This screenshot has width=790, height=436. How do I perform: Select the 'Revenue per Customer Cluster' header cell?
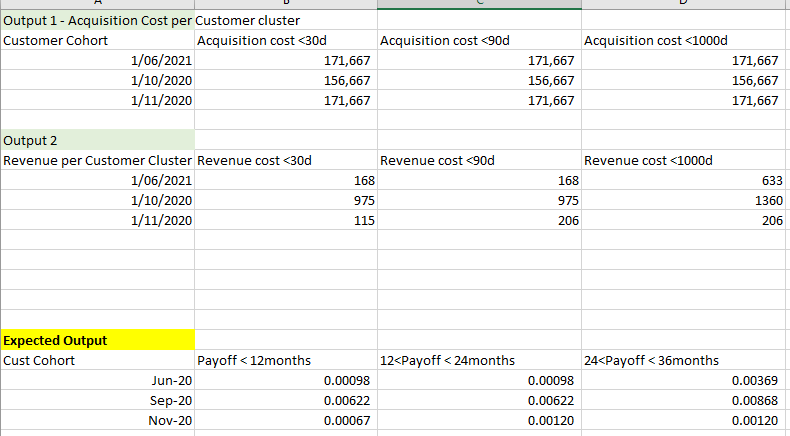pyautogui.click(x=98, y=160)
